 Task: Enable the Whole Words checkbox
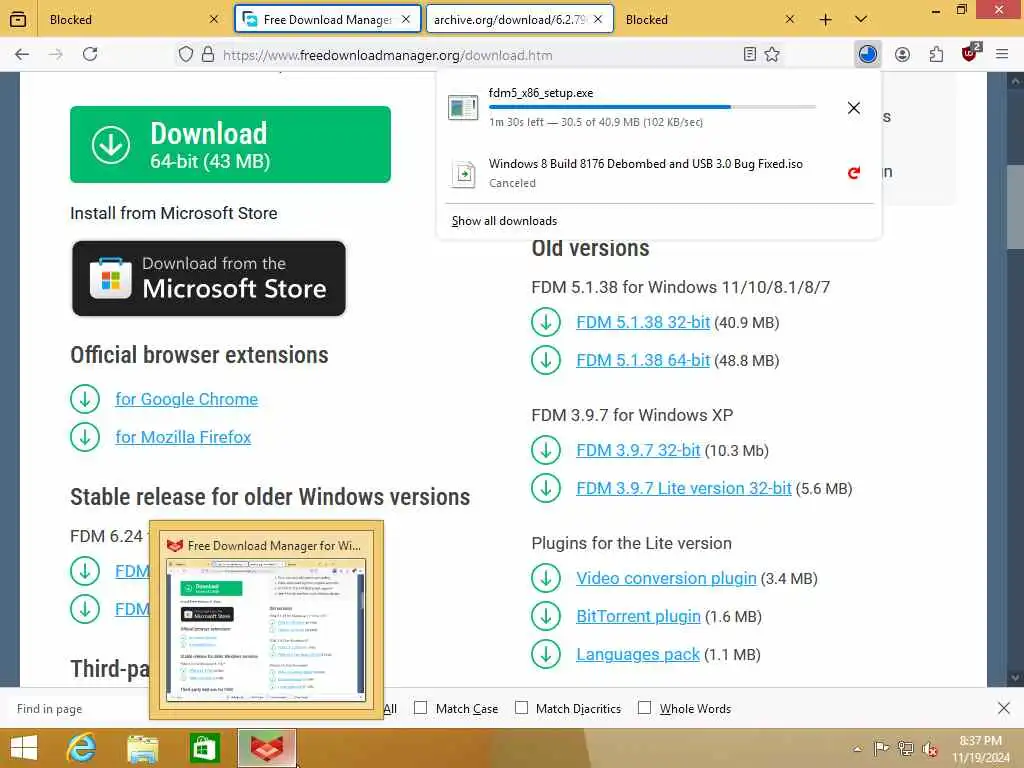tap(645, 708)
